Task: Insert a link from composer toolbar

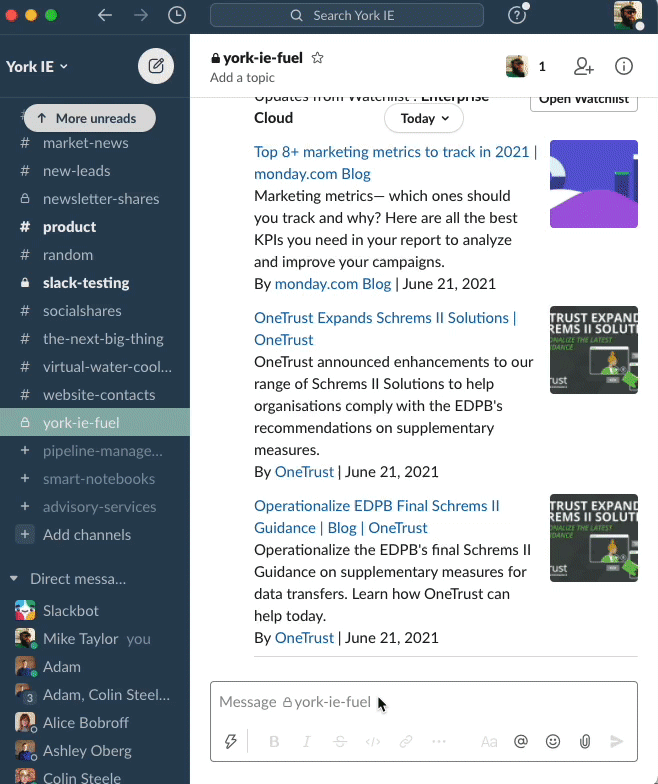Action: (406, 741)
